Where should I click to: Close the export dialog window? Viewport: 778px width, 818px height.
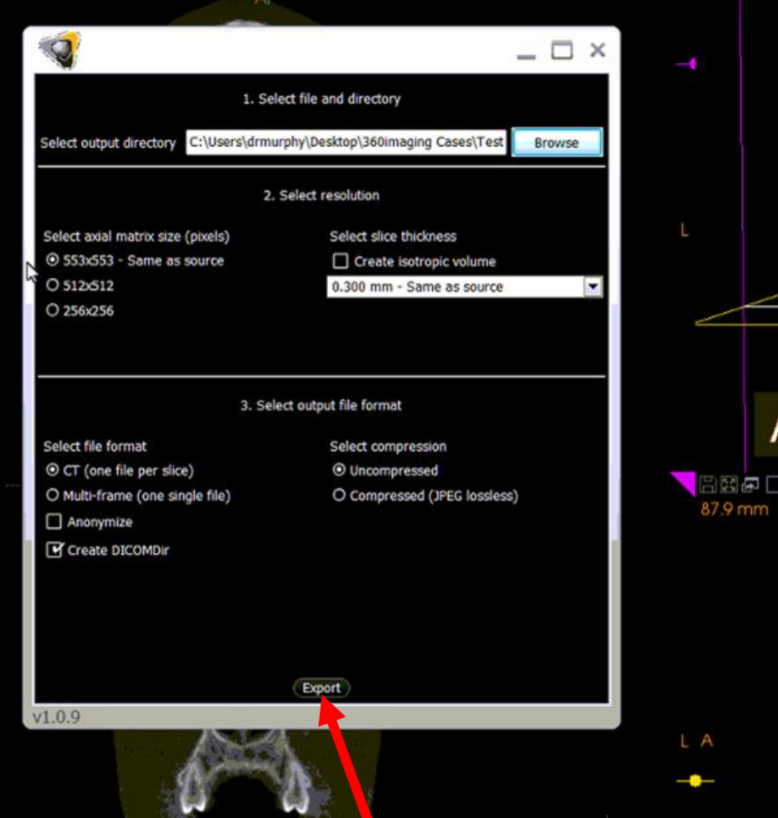597,50
